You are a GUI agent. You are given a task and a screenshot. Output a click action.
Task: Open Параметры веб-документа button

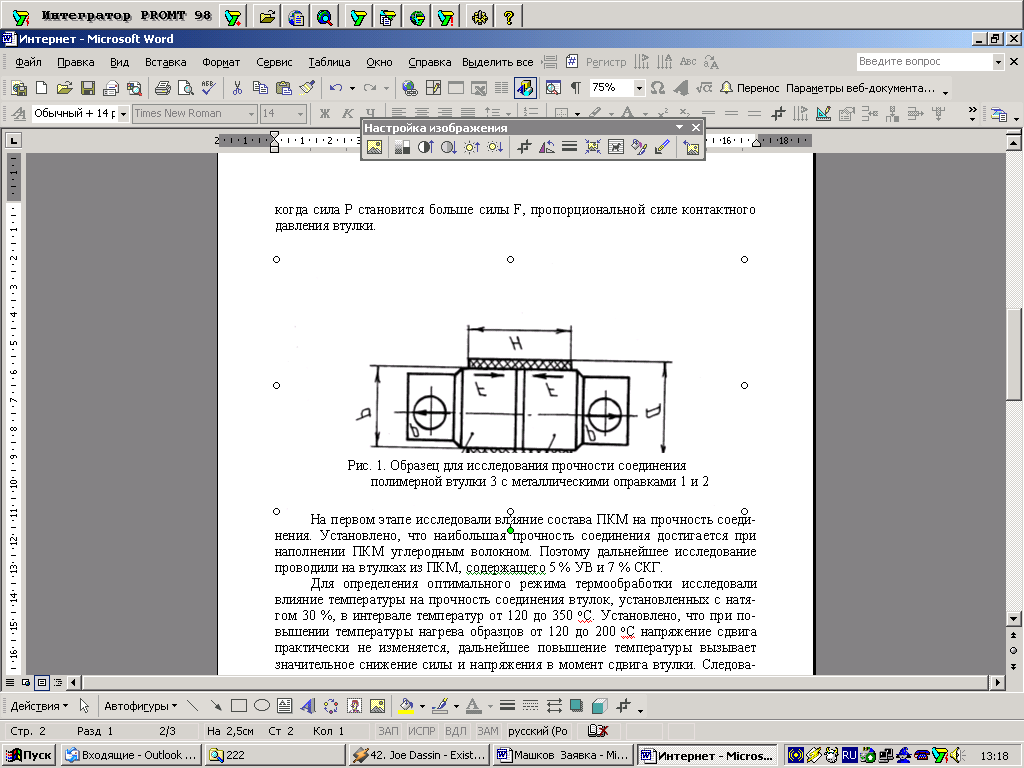[860, 88]
